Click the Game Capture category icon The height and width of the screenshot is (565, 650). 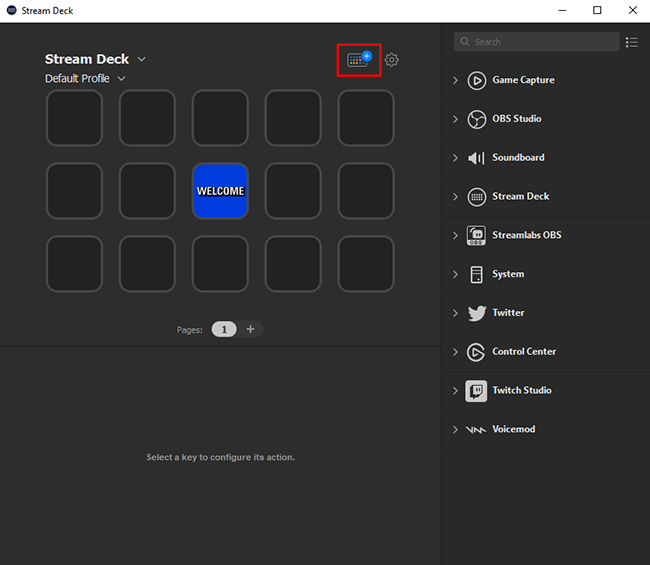(476, 80)
